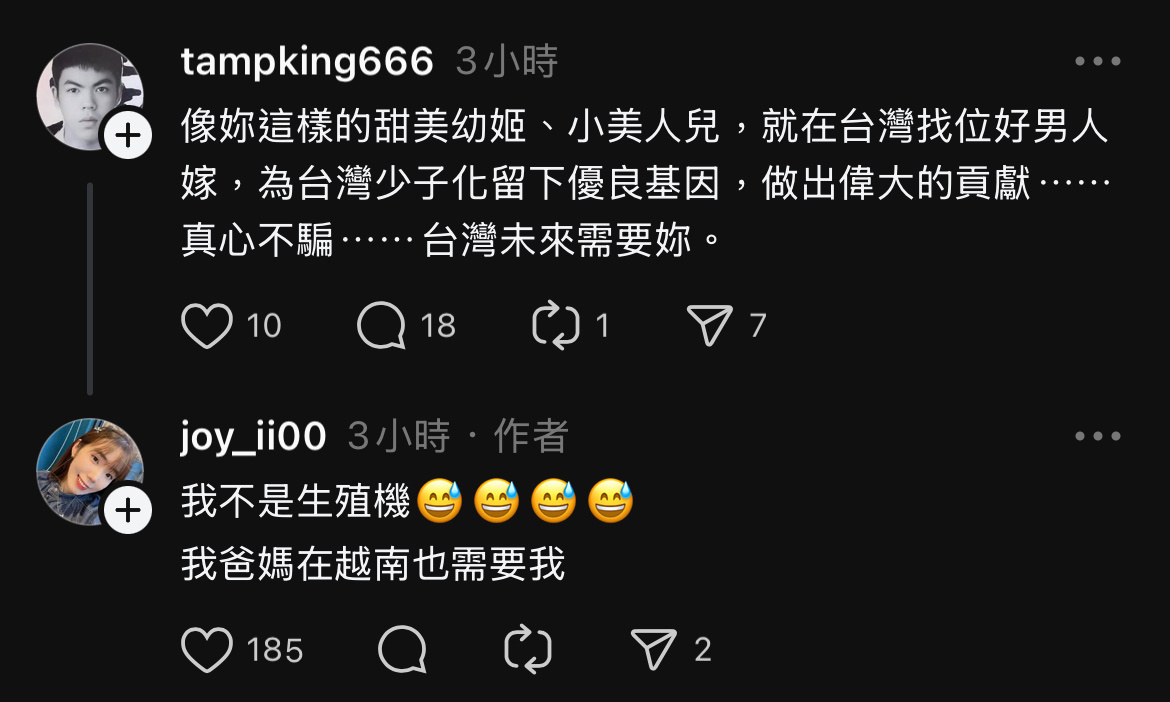View the 18 replies count
This screenshot has height=702, width=1170.
point(438,326)
